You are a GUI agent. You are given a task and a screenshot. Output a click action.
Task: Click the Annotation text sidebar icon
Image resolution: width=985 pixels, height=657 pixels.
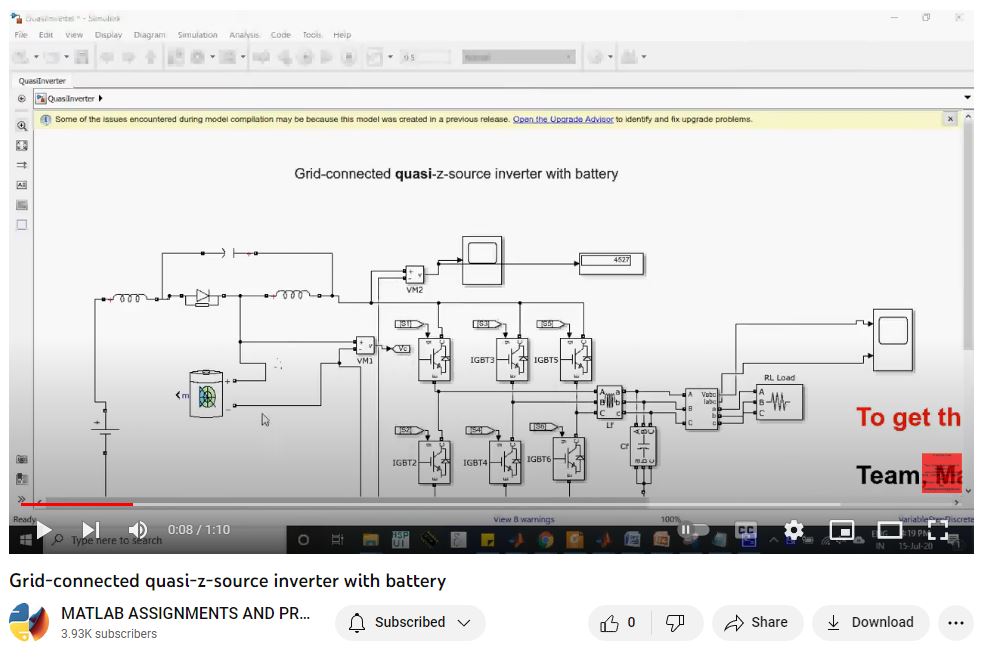22,185
